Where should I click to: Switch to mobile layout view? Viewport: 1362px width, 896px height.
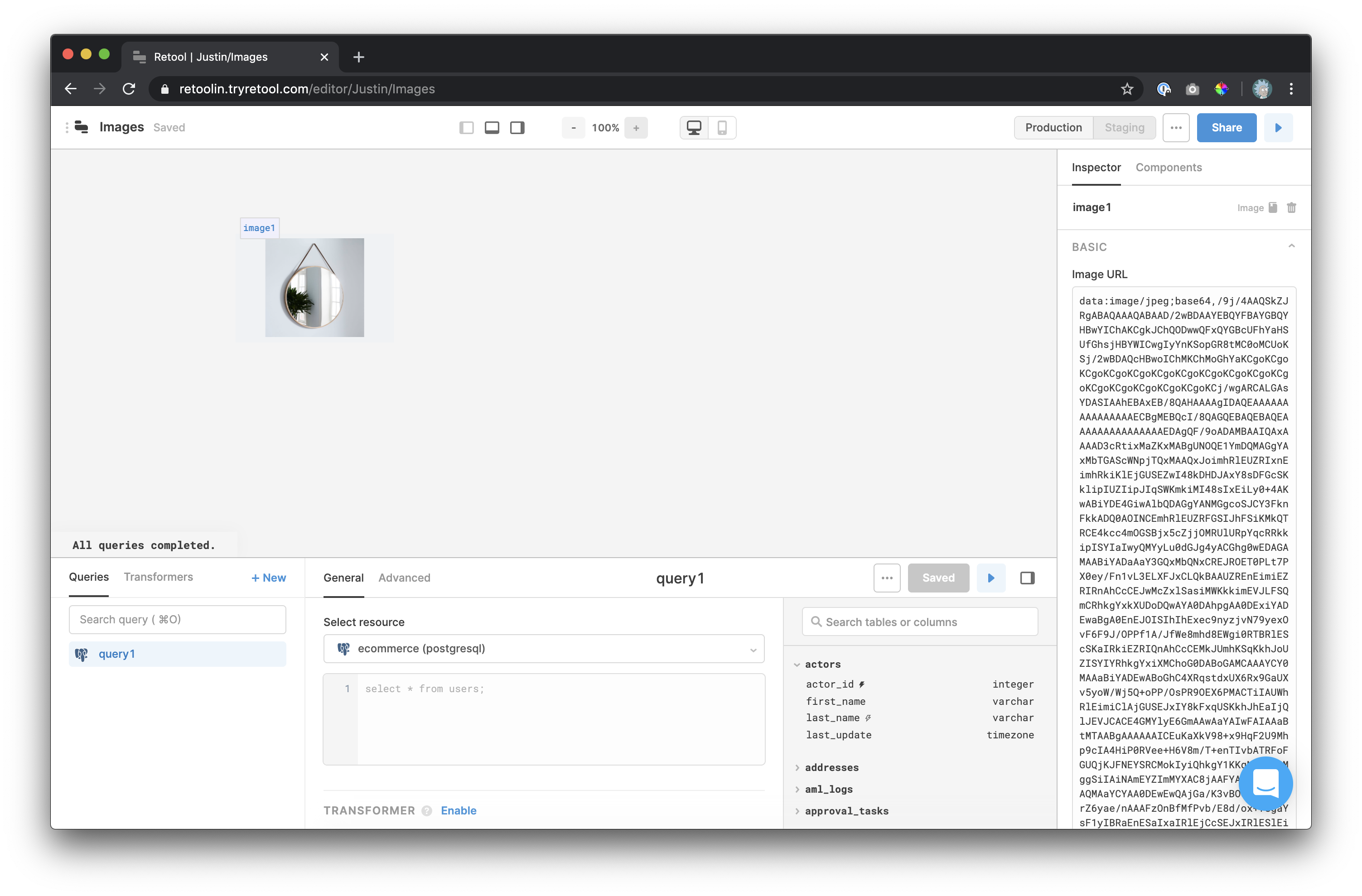tap(722, 128)
